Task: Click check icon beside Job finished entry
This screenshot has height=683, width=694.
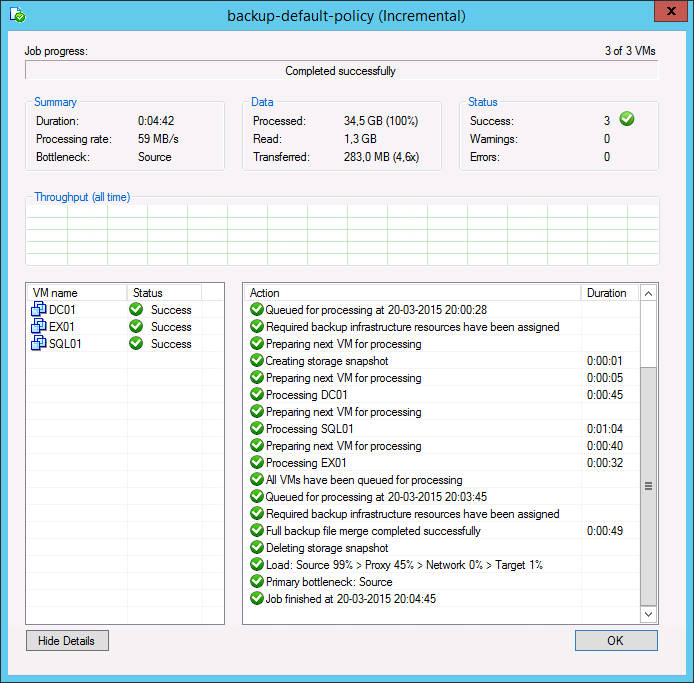Action: pyautogui.click(x=257, y=599)
